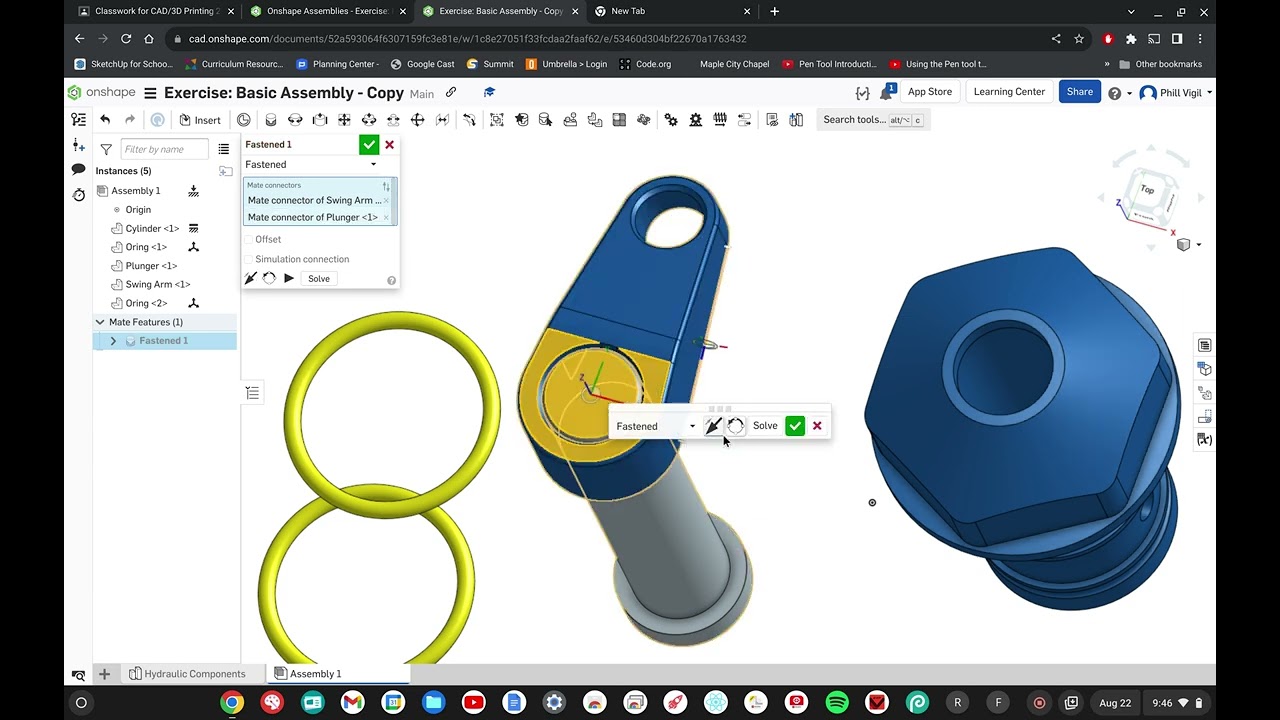Image resolution: width=1280 pixels, height=720 pixels.
Task: Select the Fastened mate tool in toolbar
Action: [x=270, y=120]
